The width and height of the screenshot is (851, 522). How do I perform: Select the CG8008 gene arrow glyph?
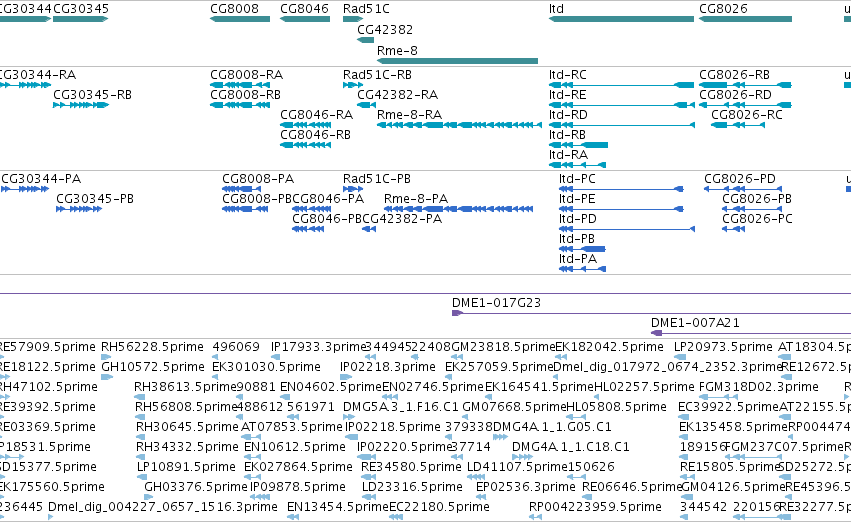pos(240,19)
